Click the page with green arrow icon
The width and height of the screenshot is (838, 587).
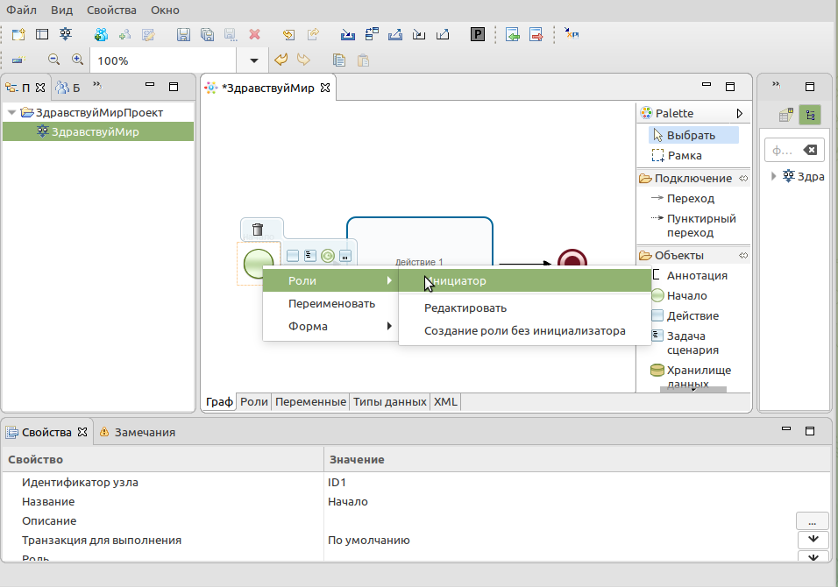pyautogui.click(x=513, y=35)
